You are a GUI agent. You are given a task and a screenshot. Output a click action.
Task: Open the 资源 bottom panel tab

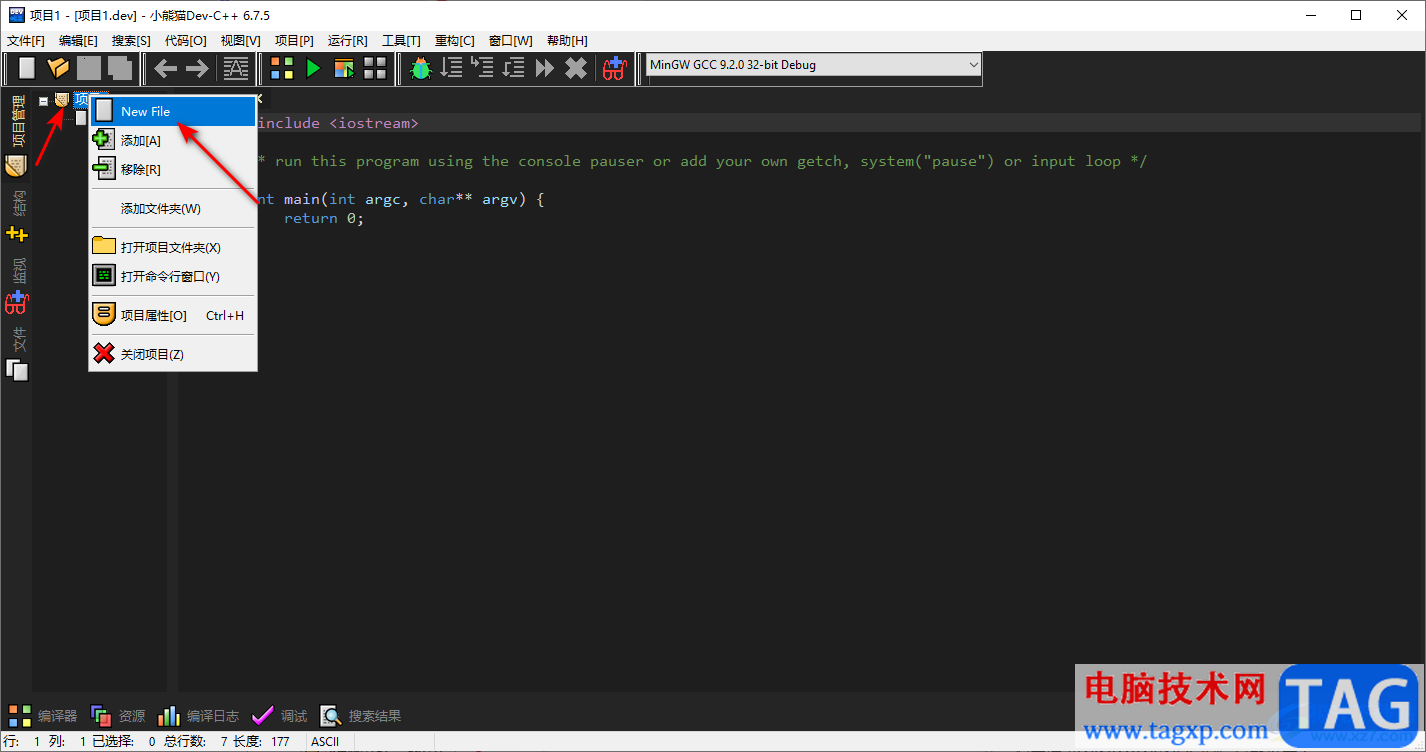click(x=118, y=716)
